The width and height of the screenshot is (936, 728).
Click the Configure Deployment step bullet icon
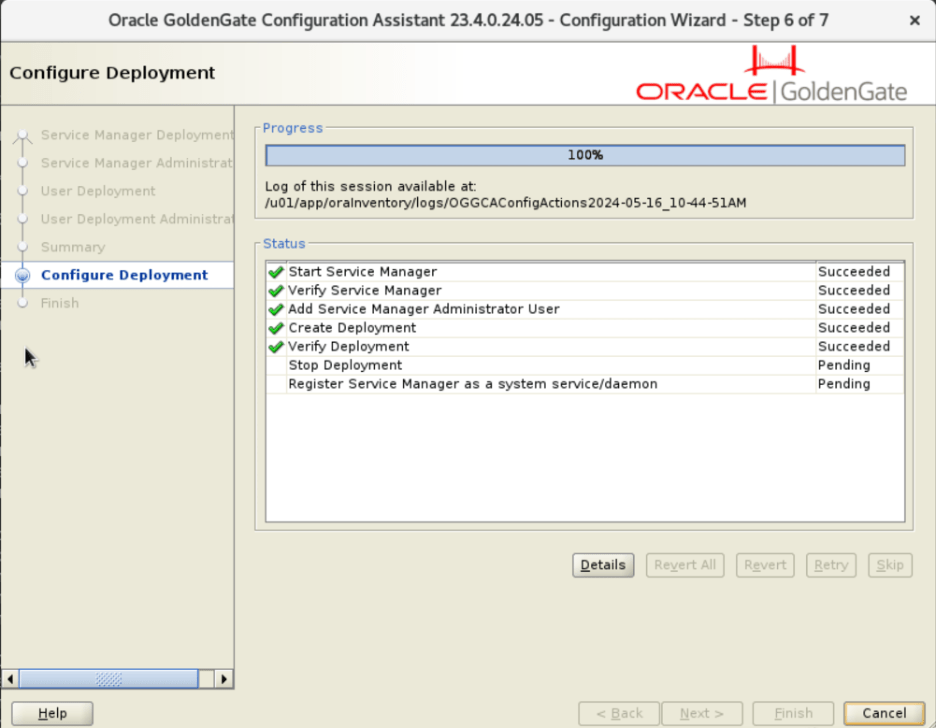[23, 275]
